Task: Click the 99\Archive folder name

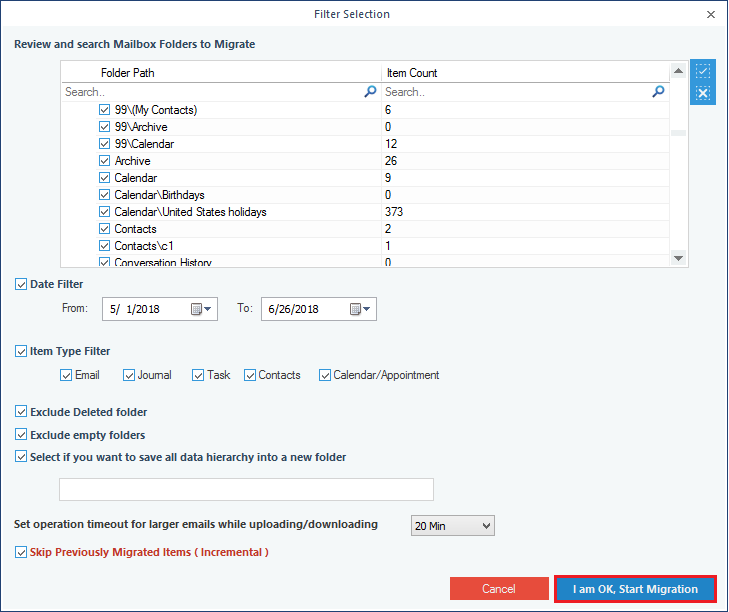Action: click(141, 127)
